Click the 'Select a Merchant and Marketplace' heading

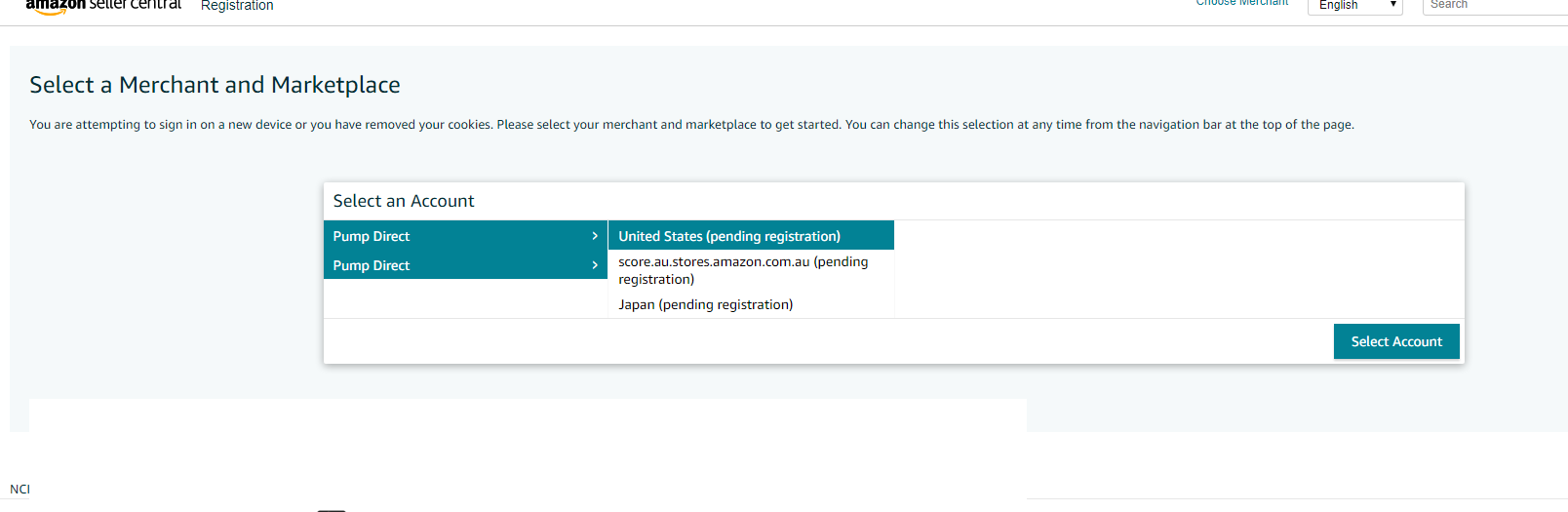[x=215, y=85]
